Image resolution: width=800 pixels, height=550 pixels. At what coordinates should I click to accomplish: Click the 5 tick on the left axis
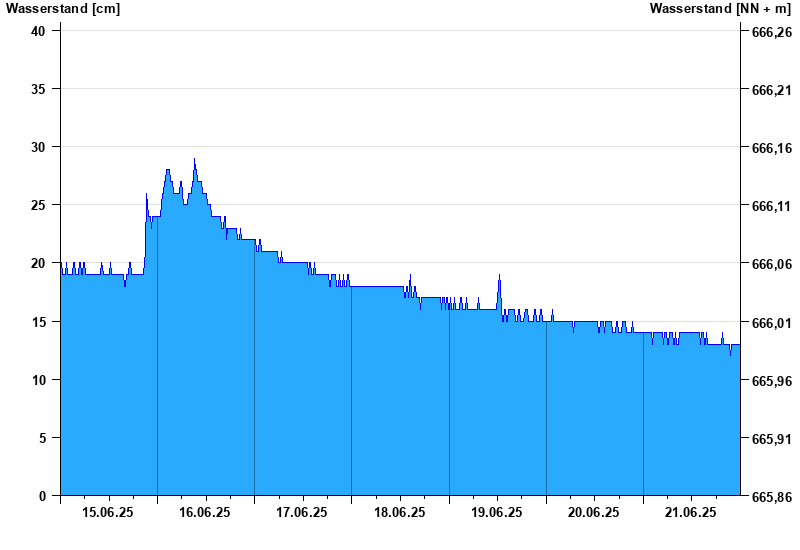click(x=43, y=438)
